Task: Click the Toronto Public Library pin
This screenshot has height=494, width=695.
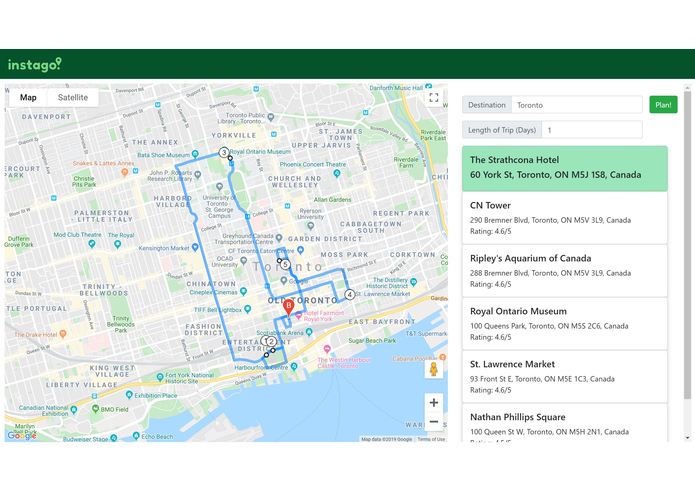Action: (x=271, y=117)
